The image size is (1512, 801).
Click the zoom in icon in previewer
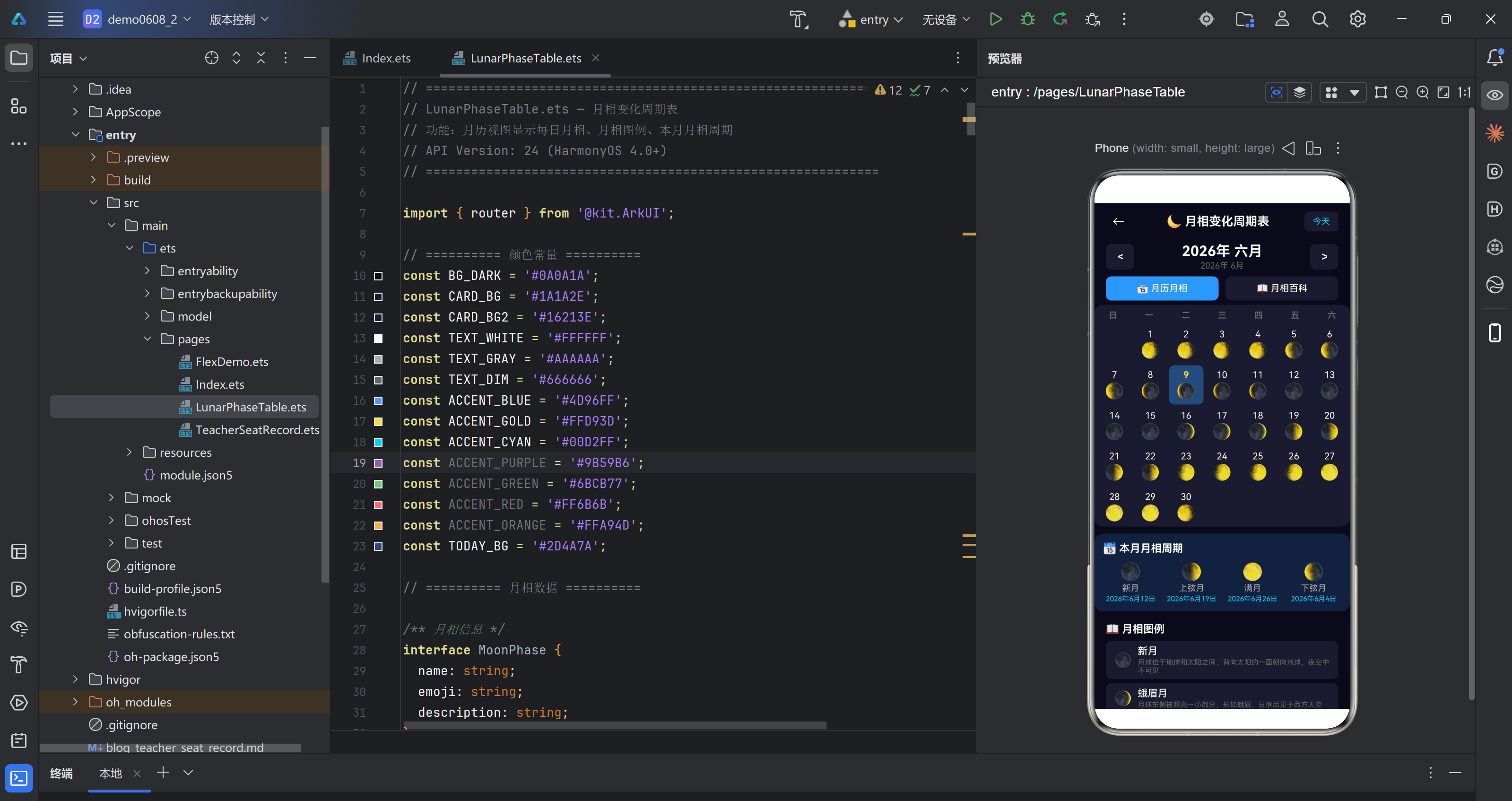pyautogui.click(x=1422, y=92)
